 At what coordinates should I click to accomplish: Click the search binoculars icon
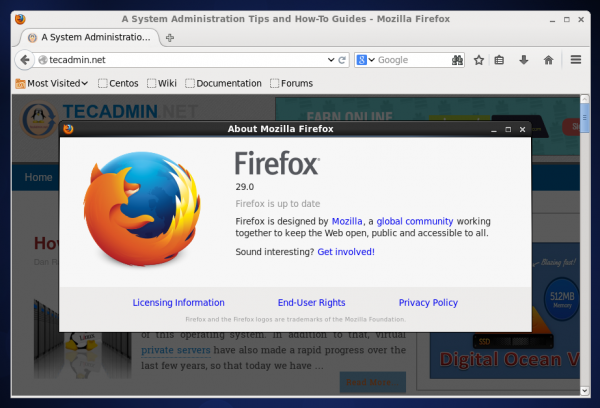(458, 60)
